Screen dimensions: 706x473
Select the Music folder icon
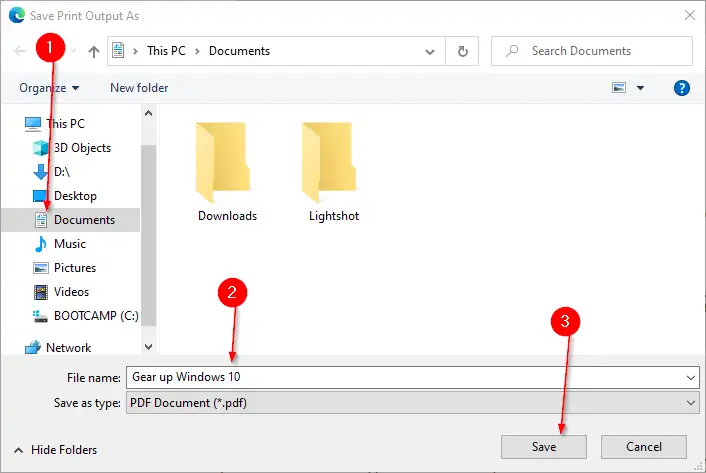(41, 244)
